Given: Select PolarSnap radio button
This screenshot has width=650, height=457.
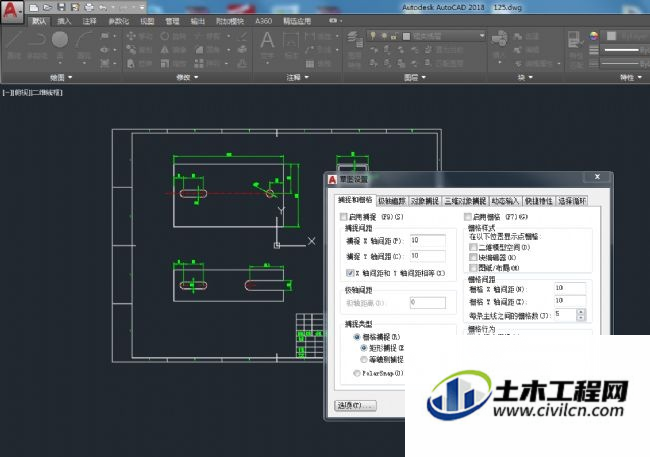Looking at the screenshot, I should pyautogui.click(x=357, y=373).
